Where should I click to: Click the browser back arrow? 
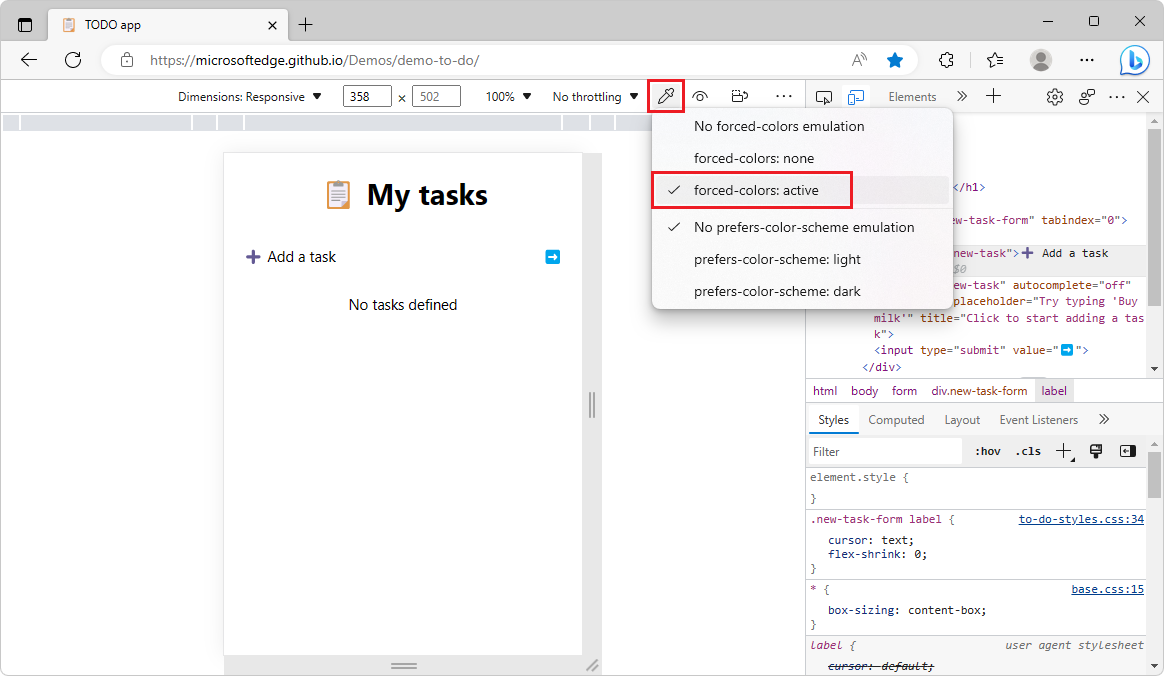point(29,60)
